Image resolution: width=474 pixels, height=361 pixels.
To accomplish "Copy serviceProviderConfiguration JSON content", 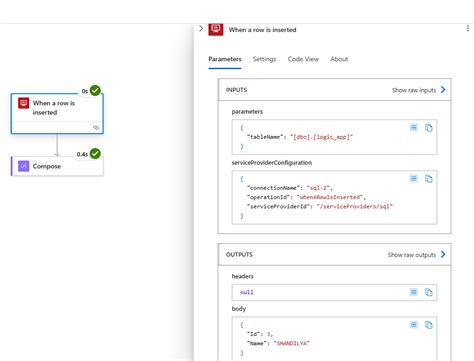I will [x=429, y=179].
